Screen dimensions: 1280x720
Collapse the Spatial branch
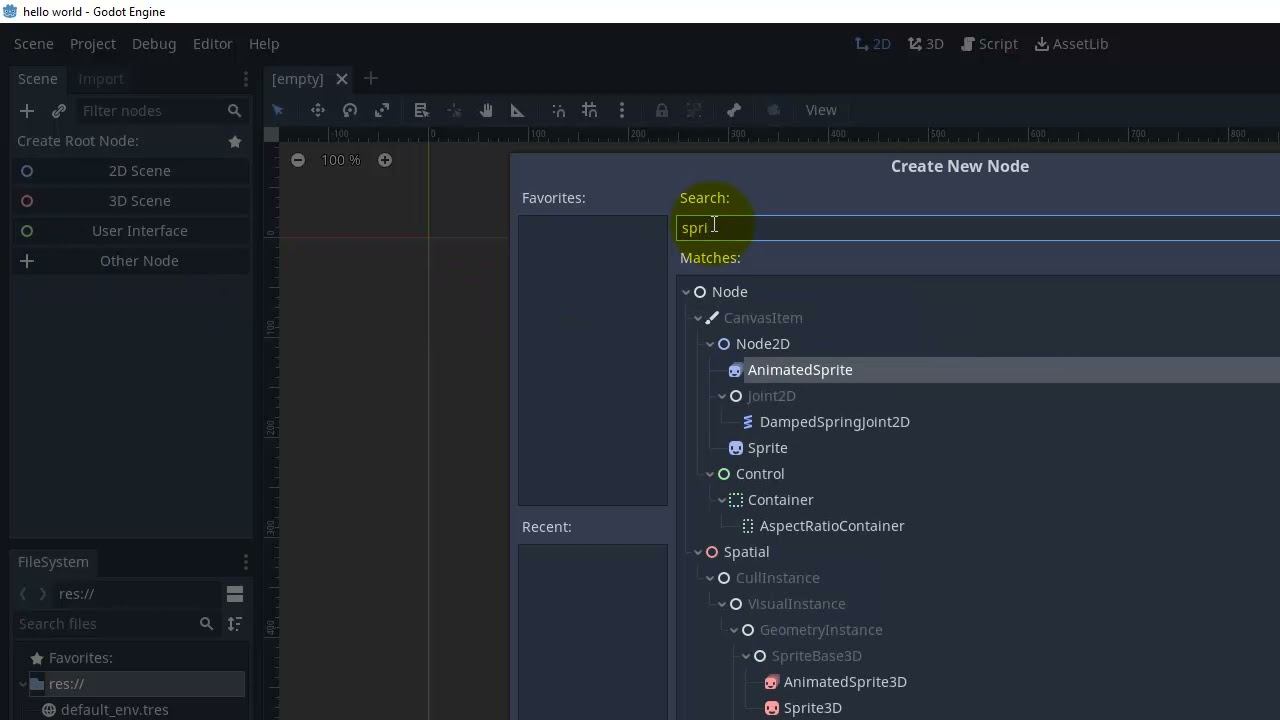pos(698,552)
